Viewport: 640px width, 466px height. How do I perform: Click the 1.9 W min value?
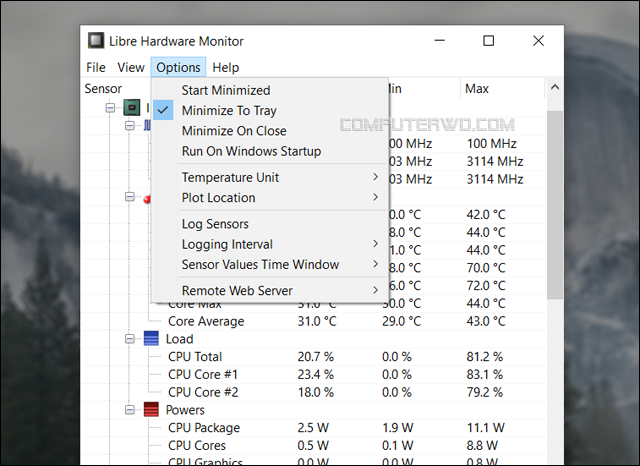[x=398, y=428]
